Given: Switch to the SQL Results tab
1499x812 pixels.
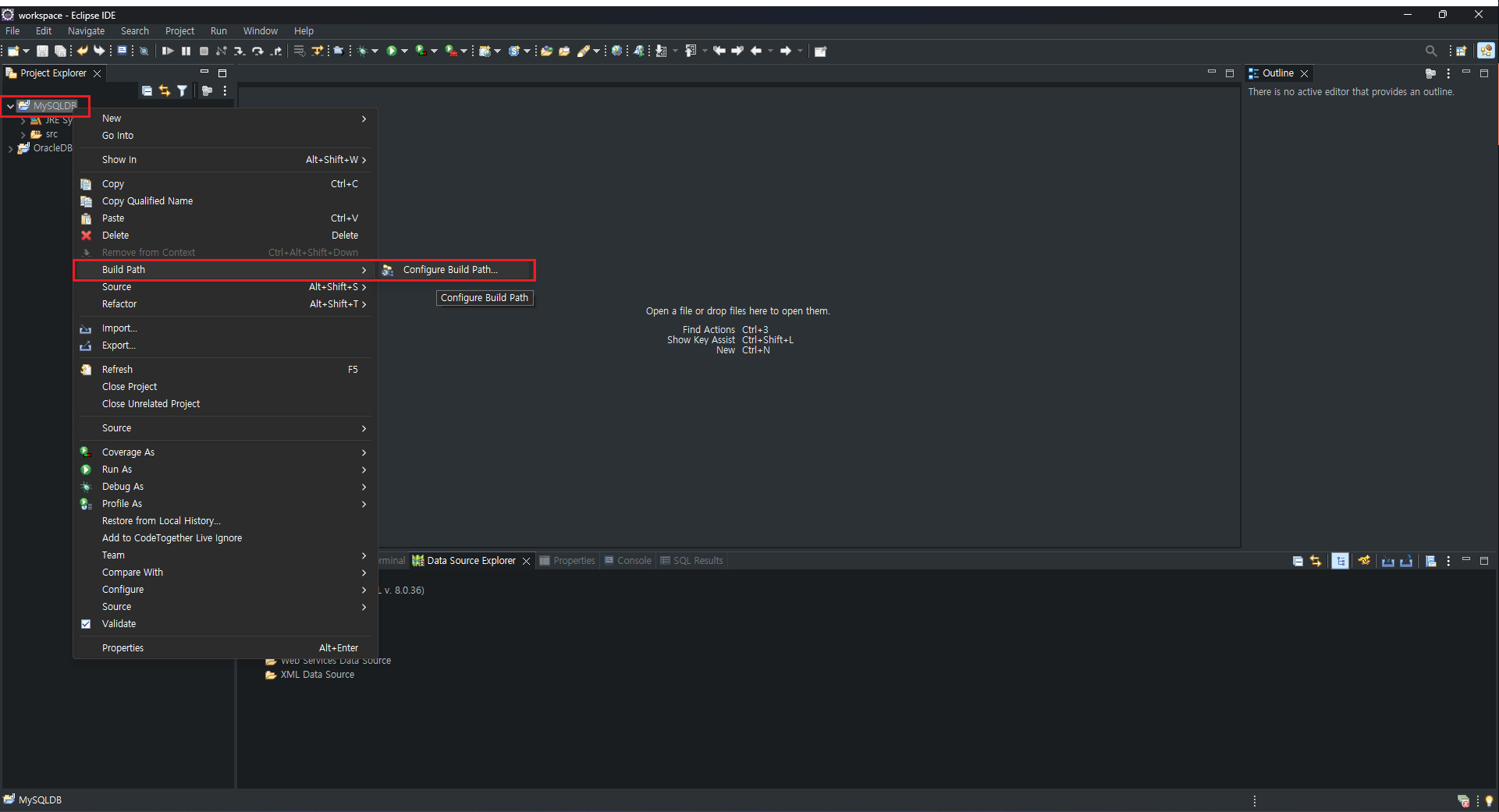Looking at the screenshot, I should tap(691, 561).
